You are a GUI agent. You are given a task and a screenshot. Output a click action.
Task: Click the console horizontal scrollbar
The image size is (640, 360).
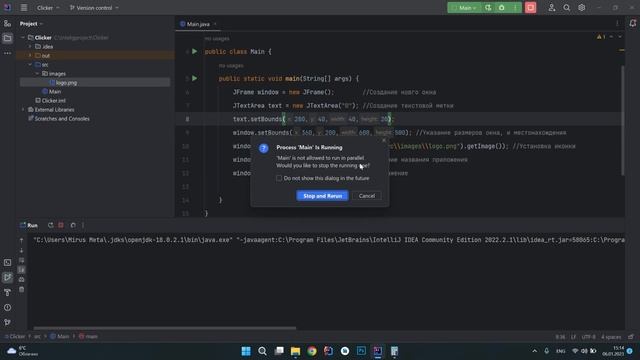click(165, 328)
